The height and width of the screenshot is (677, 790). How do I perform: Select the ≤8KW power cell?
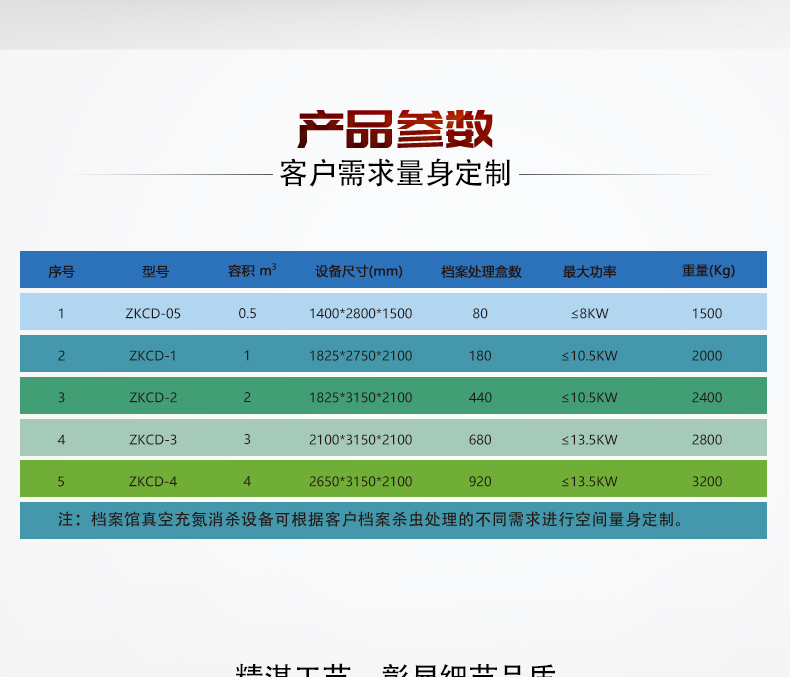(589, 313)
